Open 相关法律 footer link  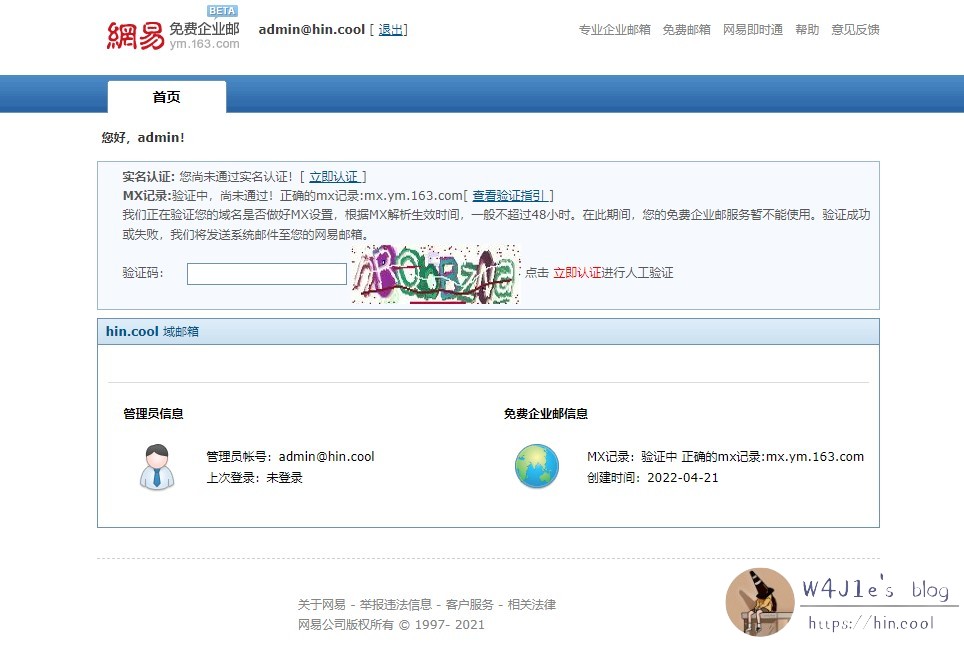click(x=532, y=605)
